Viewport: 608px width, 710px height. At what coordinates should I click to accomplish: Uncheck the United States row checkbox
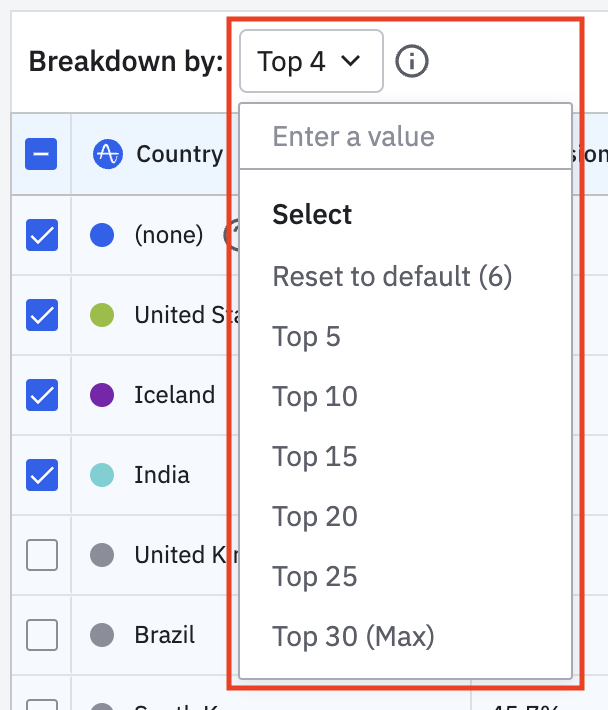point(41,315)
